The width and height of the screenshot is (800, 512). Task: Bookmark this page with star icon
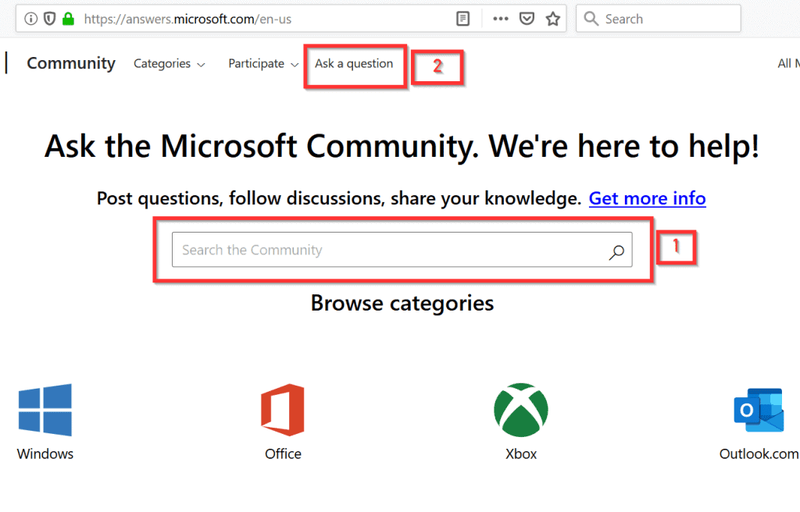553,19
